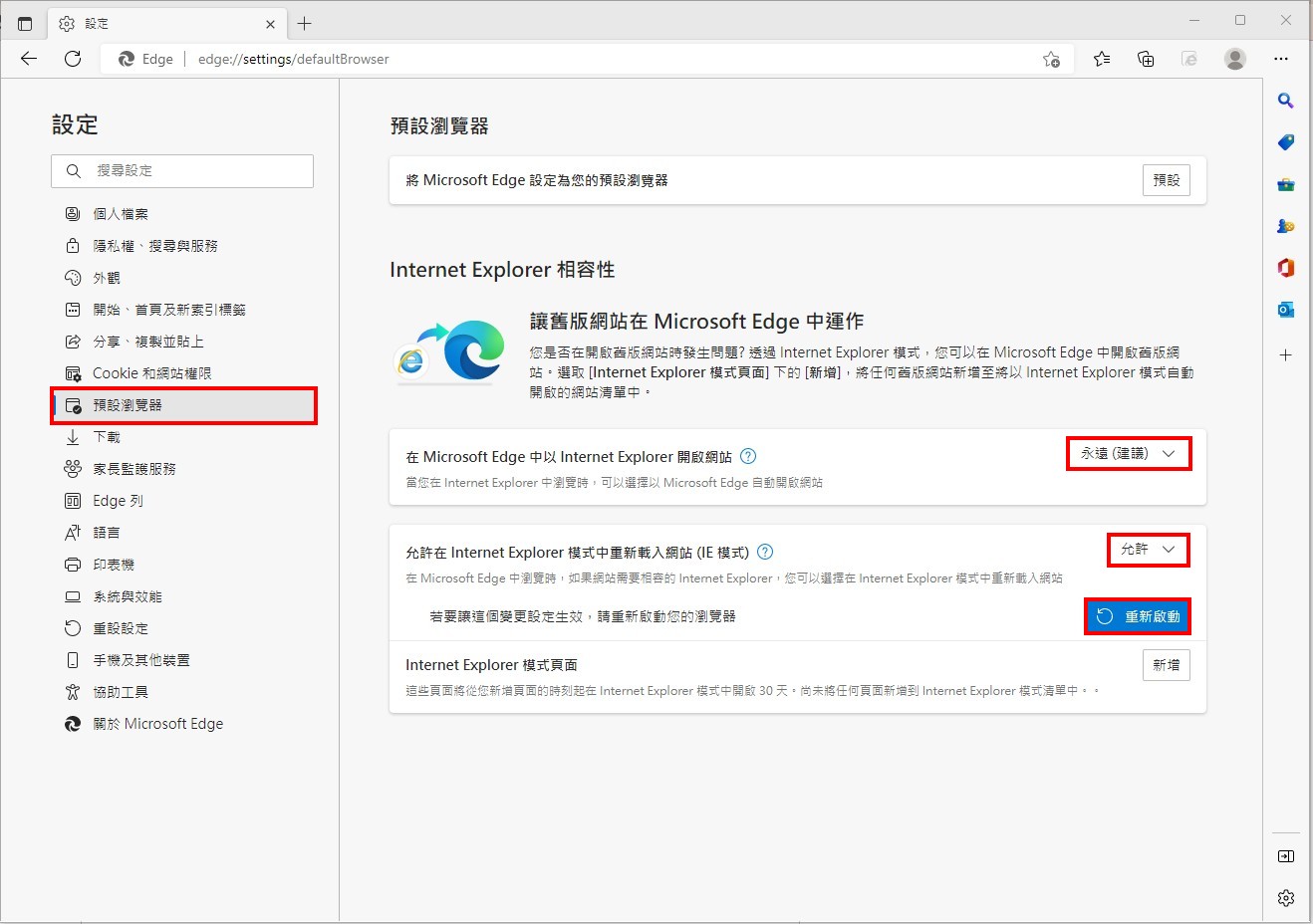Open sidebar settings gear icon
The image size is (1313, 924).
1286,898
